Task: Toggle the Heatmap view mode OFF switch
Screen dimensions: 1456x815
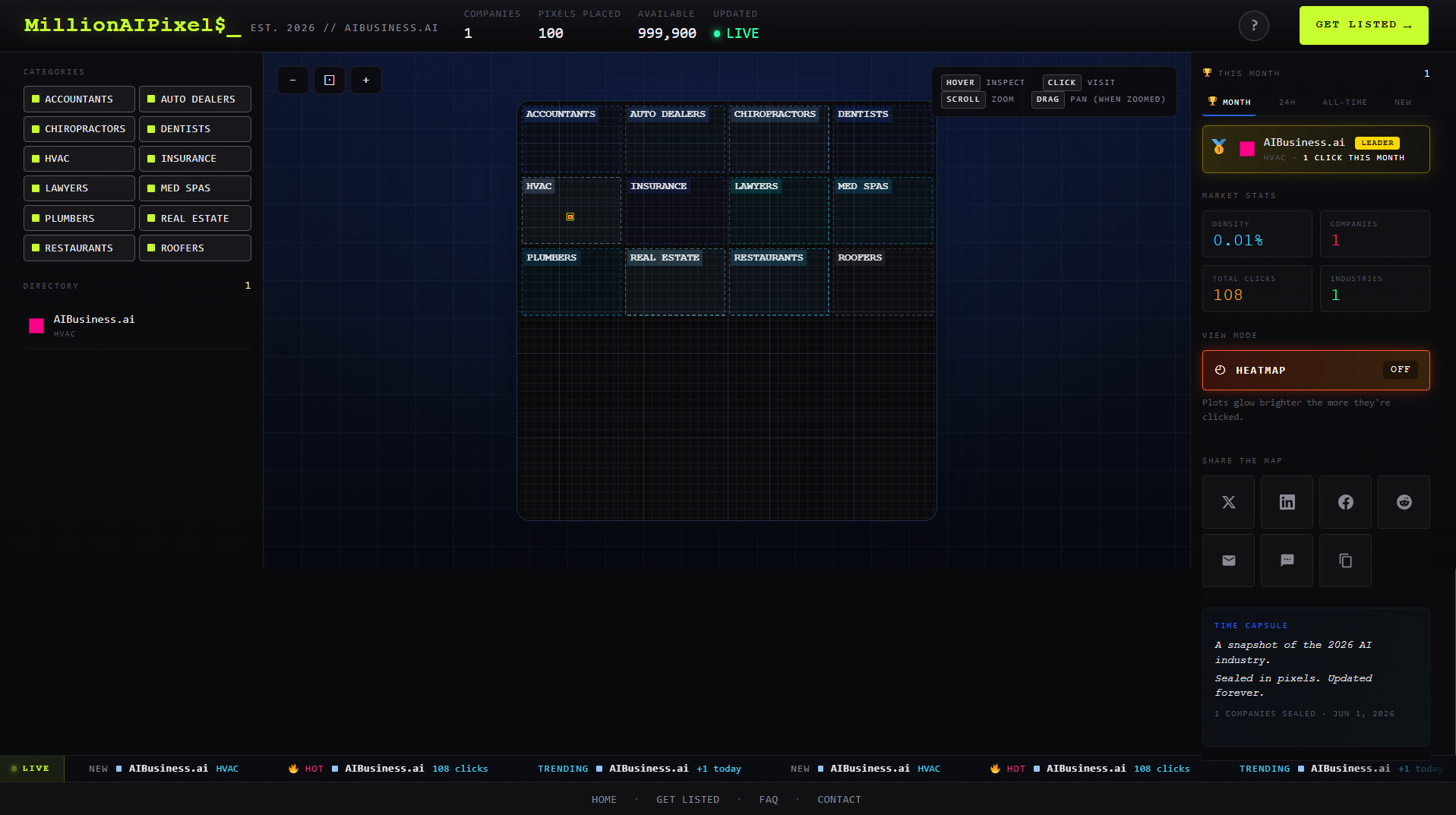Action: tap(1400, 370)
